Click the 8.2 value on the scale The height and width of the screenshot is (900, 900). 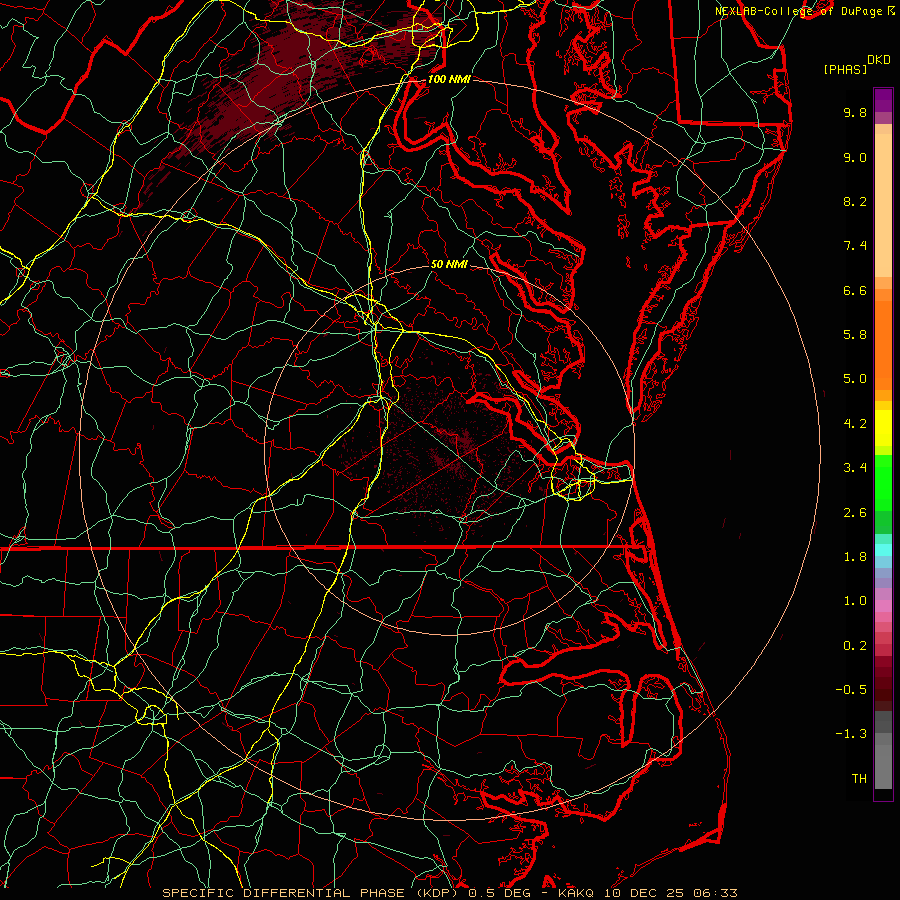855,201
